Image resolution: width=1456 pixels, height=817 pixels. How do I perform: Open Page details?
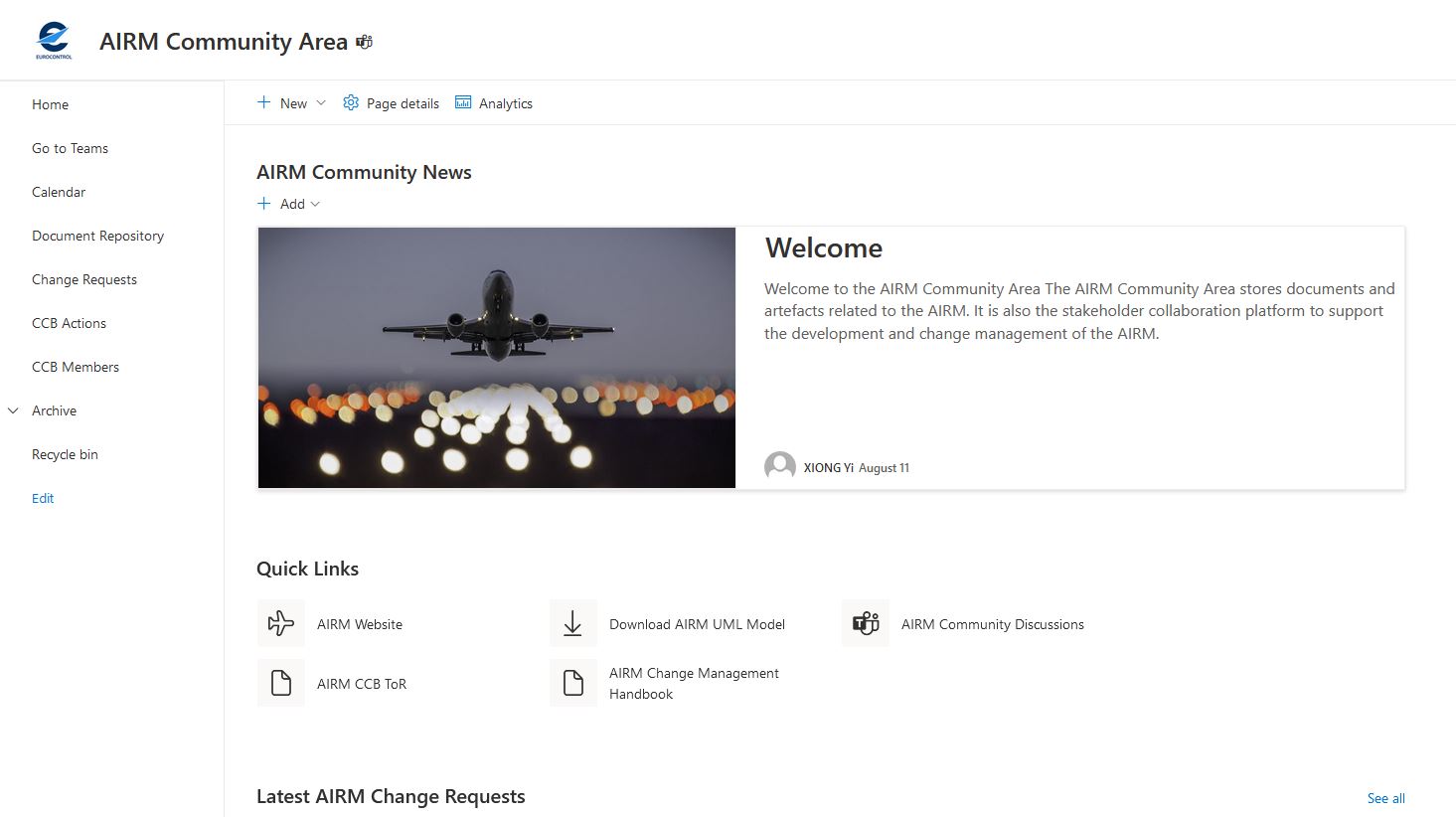click(403, 103)
